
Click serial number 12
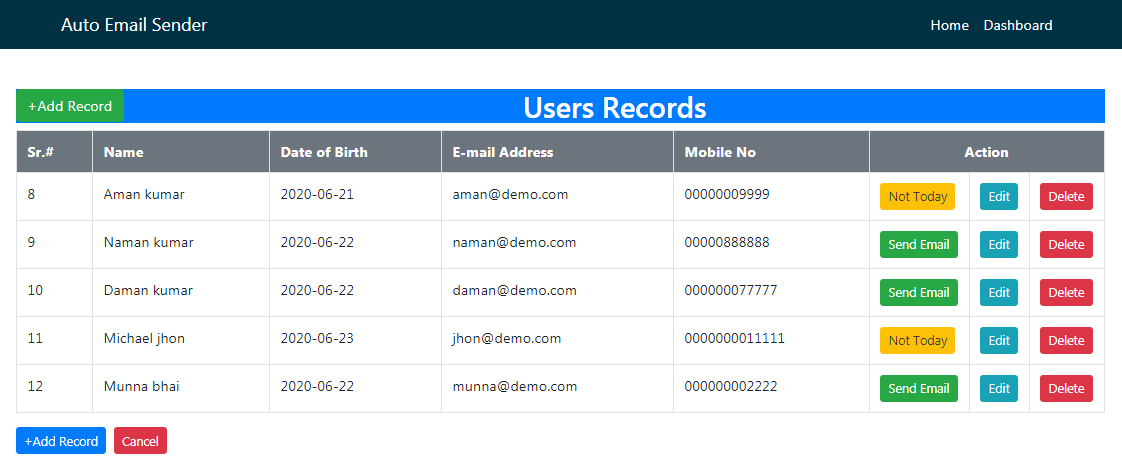coord(35,386)
